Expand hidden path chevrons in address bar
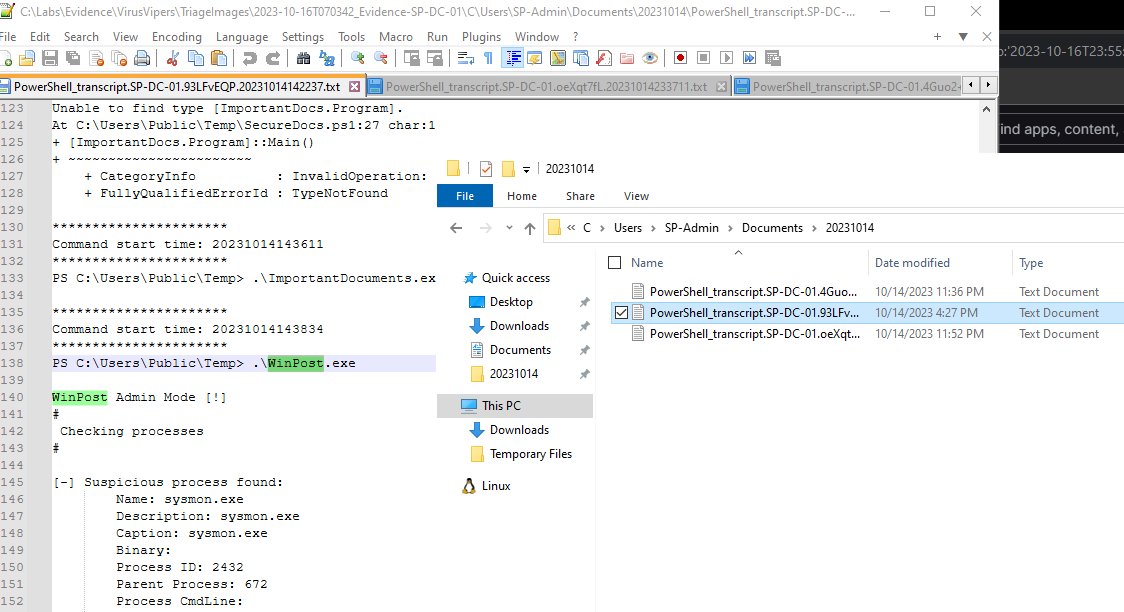 pos(571,228)
